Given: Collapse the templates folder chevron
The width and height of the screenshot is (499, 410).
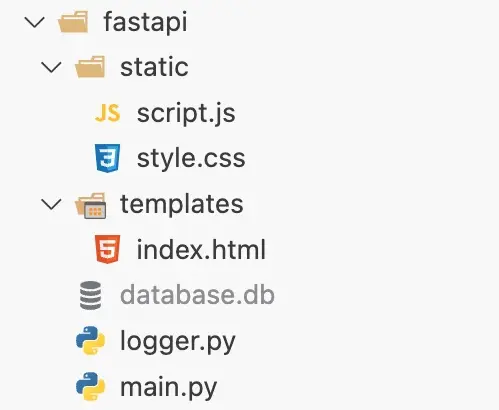Looking at the screenshot, I should 51,204.
